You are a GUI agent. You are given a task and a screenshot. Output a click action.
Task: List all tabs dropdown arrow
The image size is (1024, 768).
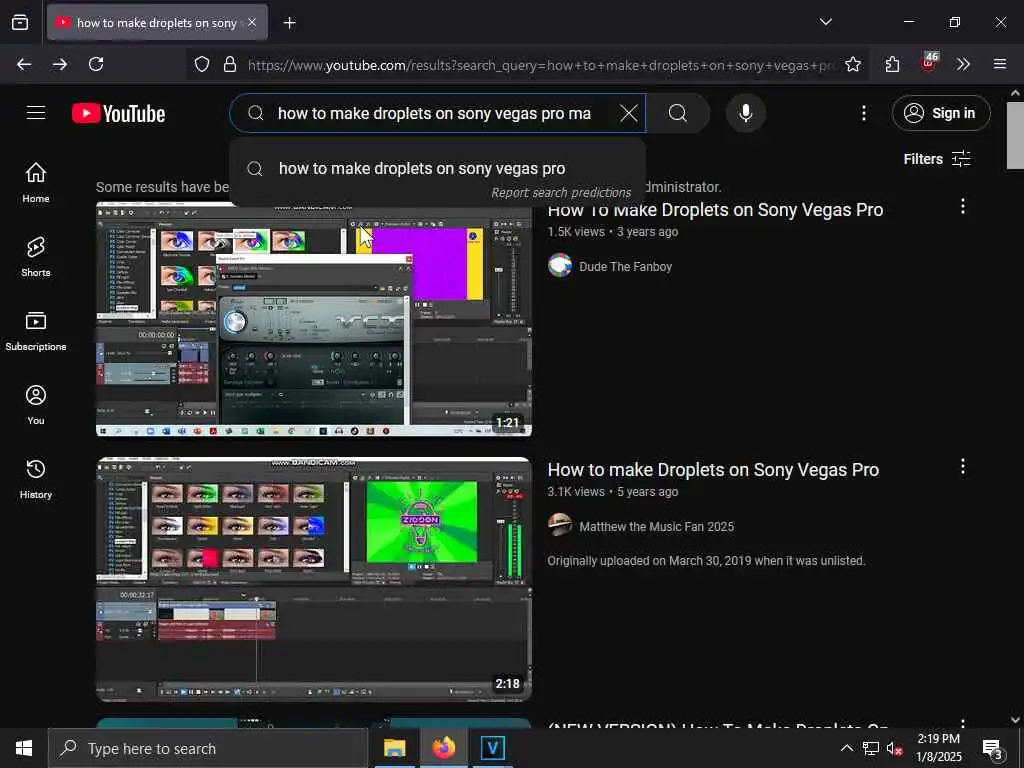click(x=826, y=22)
